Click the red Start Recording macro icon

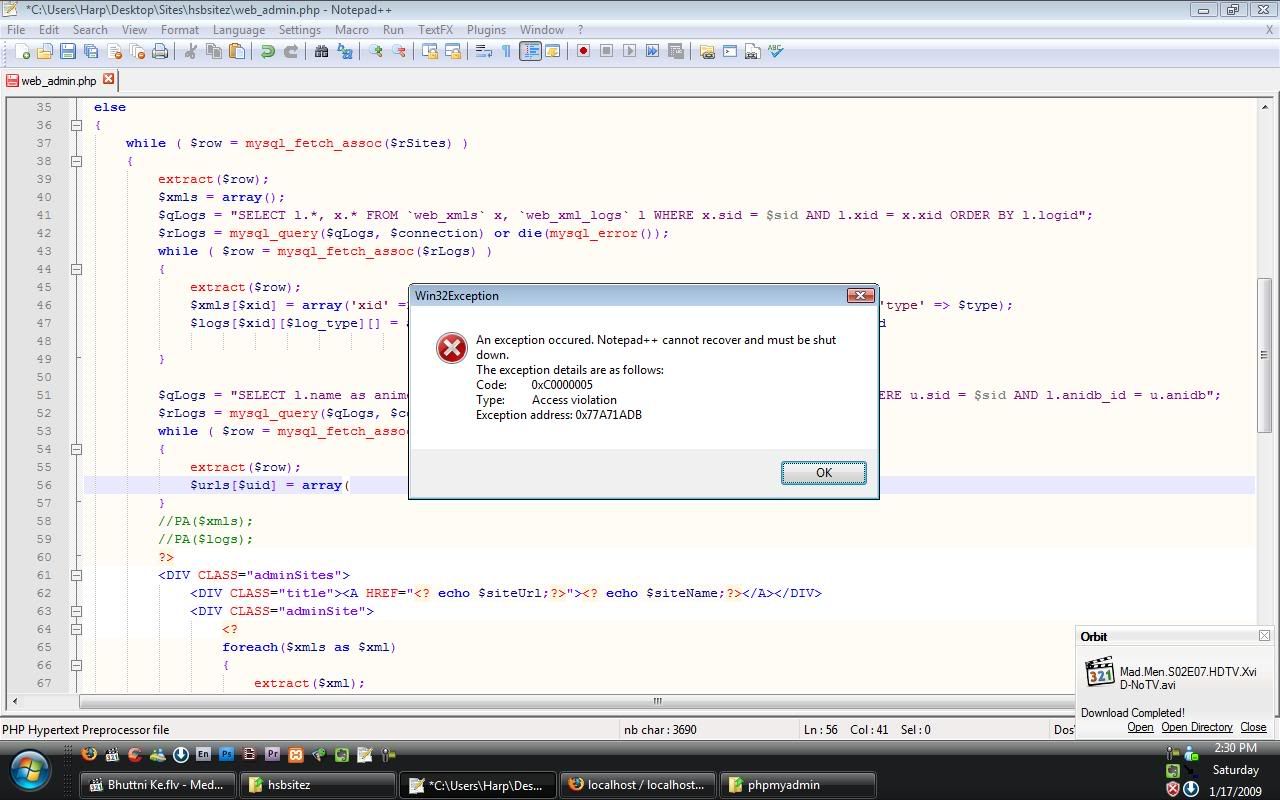point(584,51)
